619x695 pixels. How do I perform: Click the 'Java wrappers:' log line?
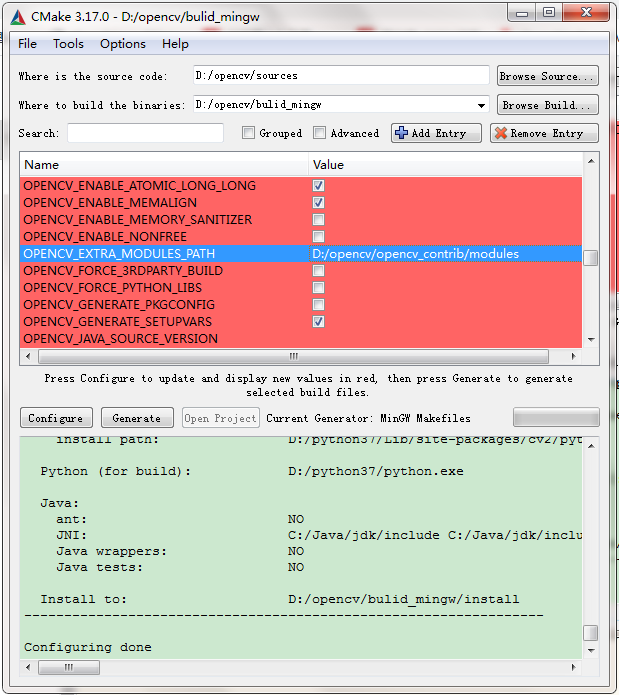(111, 551)
